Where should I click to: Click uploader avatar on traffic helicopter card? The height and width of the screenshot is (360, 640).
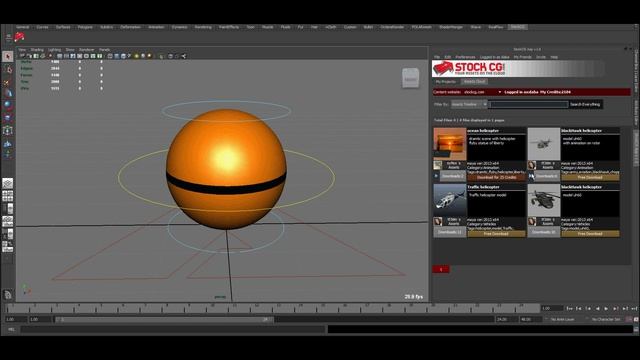point(438,222)
